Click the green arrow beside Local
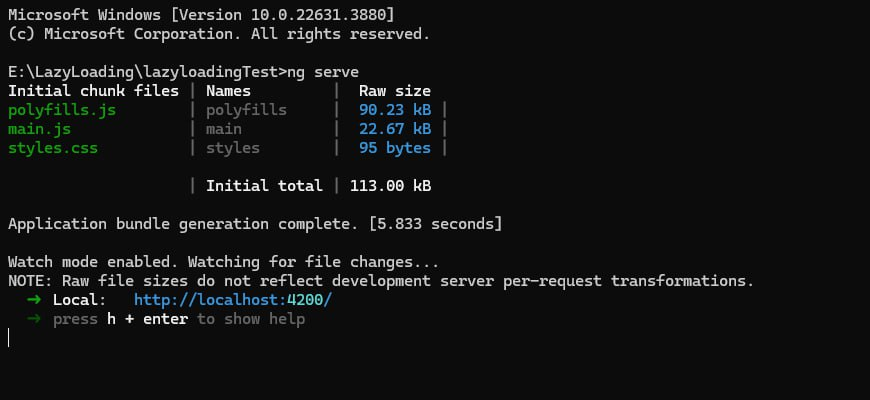 (35, 300)
